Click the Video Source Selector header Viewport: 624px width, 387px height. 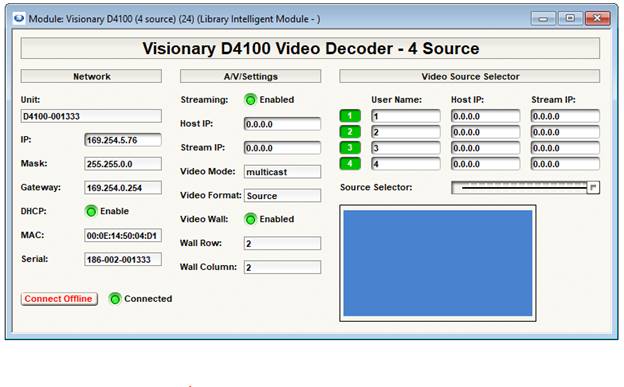(470, 76)
